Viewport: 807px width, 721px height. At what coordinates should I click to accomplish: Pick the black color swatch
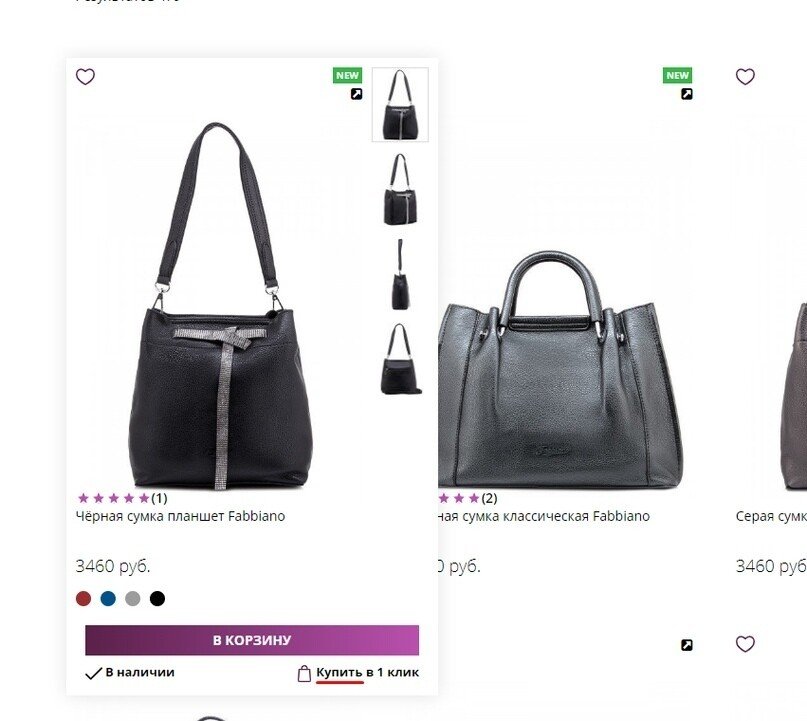coord(157,599)
